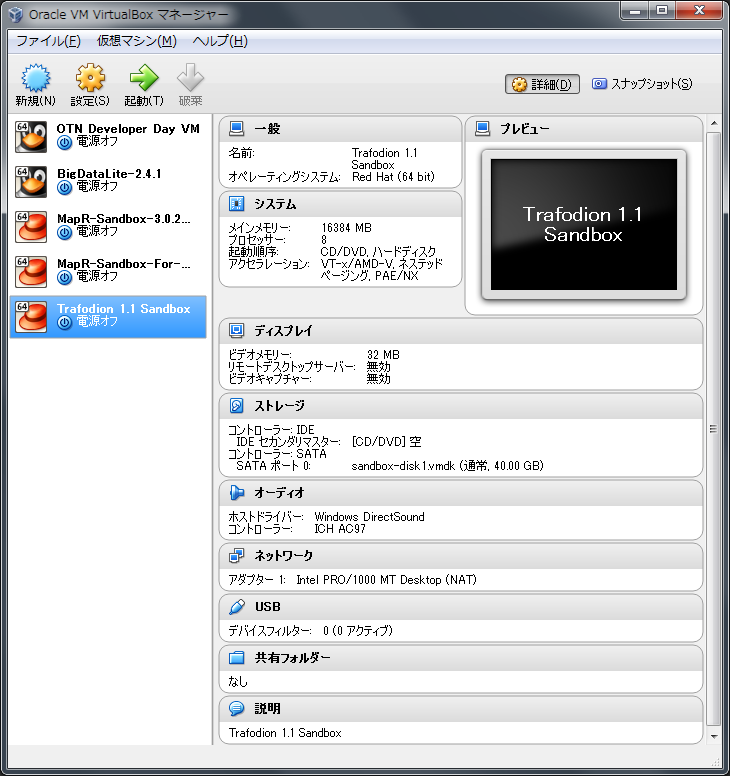Click the snapshot camera icon
The image size is (730, 776).
click(x=599, y=84)
